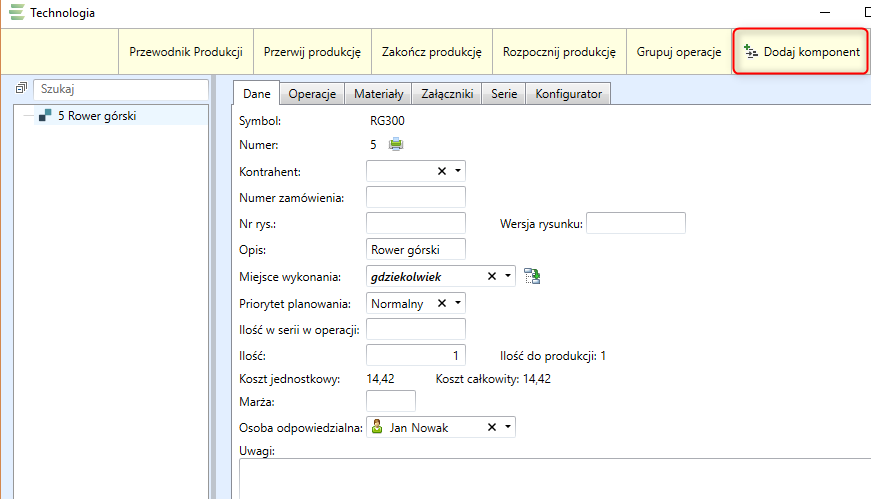The height and width of the screenshot is (499, 871).
Task: Open the Kontrahent dropdown
Action: tap(457, 171)
